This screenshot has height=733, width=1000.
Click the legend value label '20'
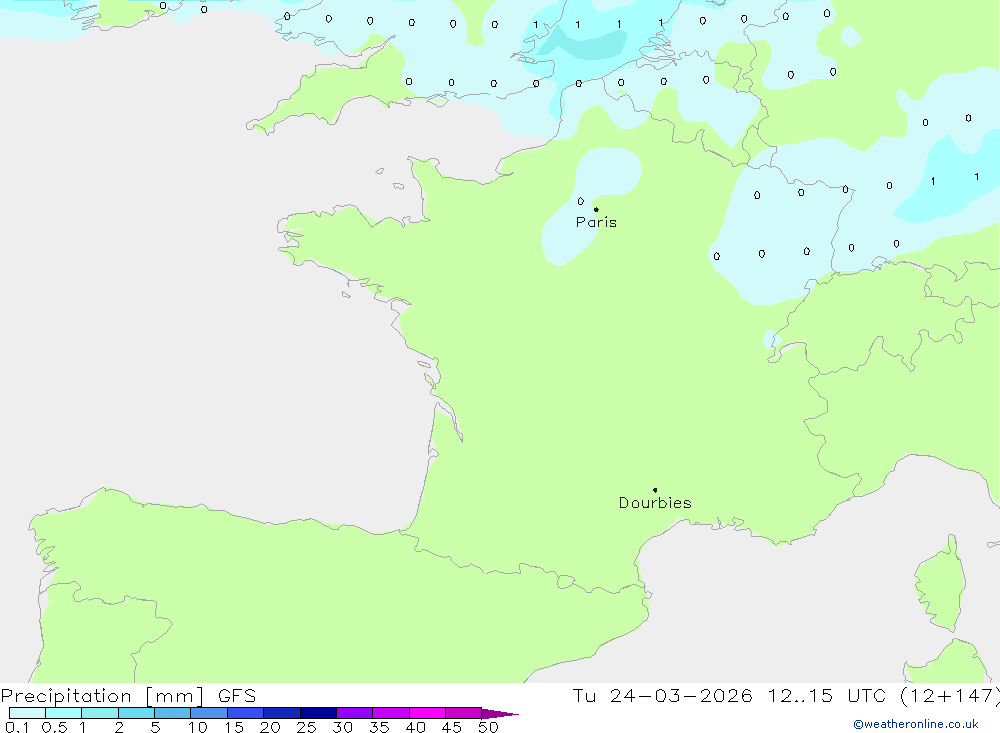tap(270, 727)
